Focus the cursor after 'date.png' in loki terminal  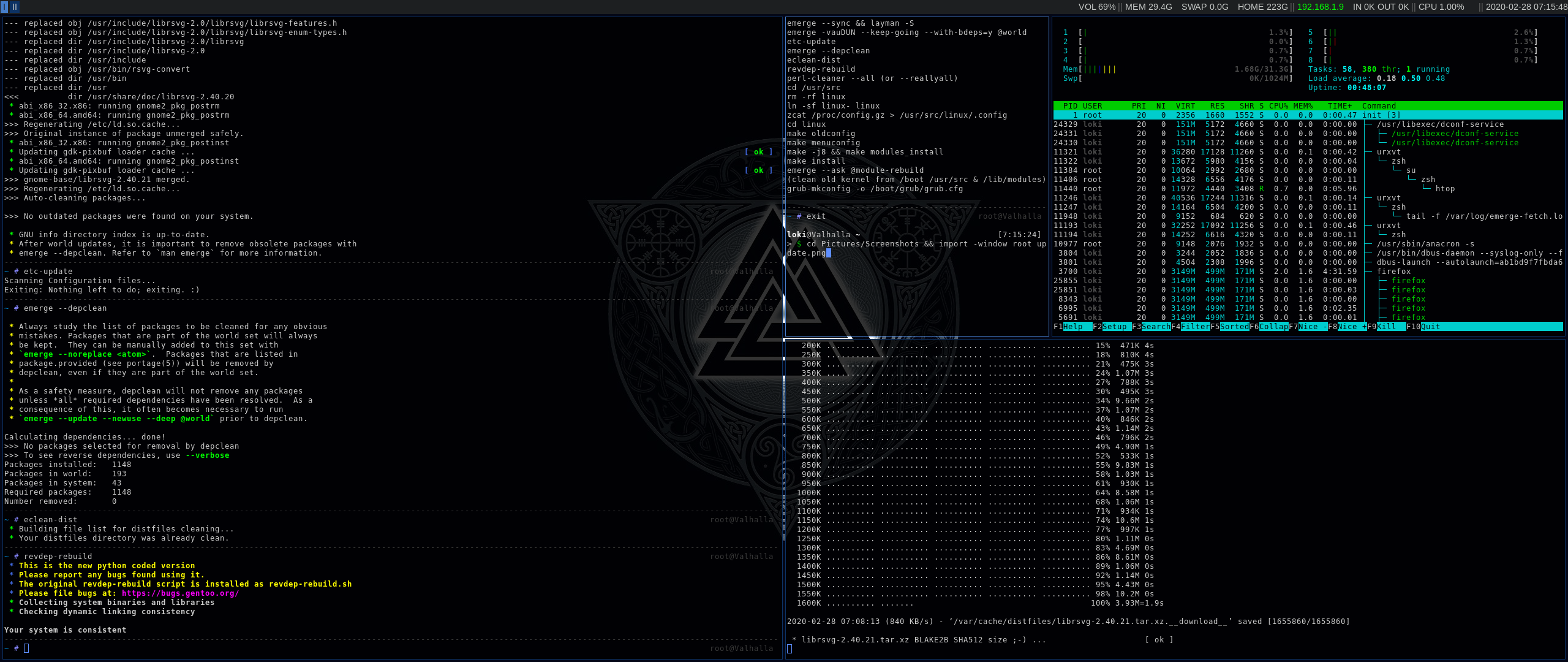tap(829, 253)
